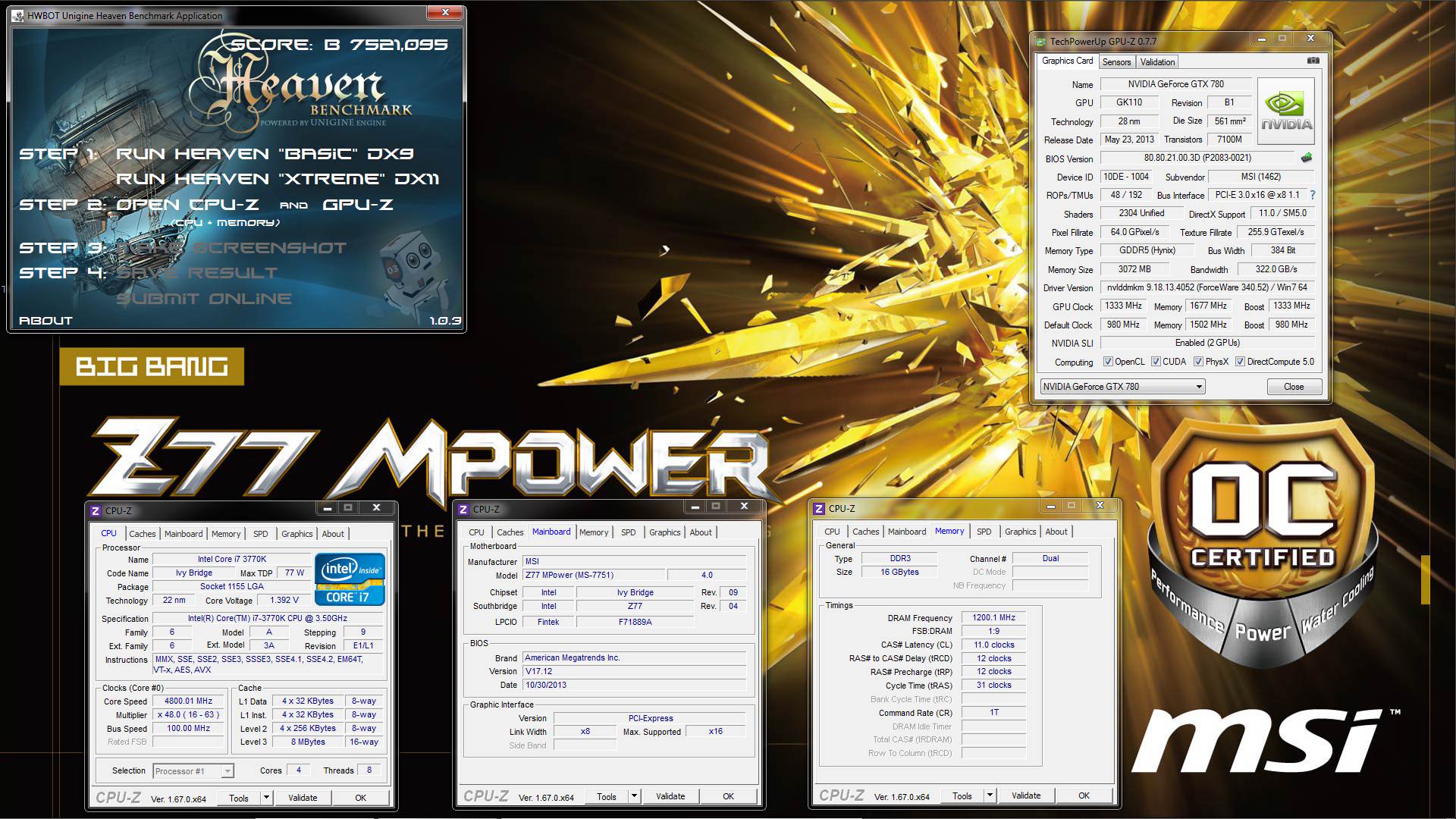Click the DRAM Frequency value 1200.1 MHz
Image resolution: width=1456 pixels, height=819 pixels.
pos(993,618)
